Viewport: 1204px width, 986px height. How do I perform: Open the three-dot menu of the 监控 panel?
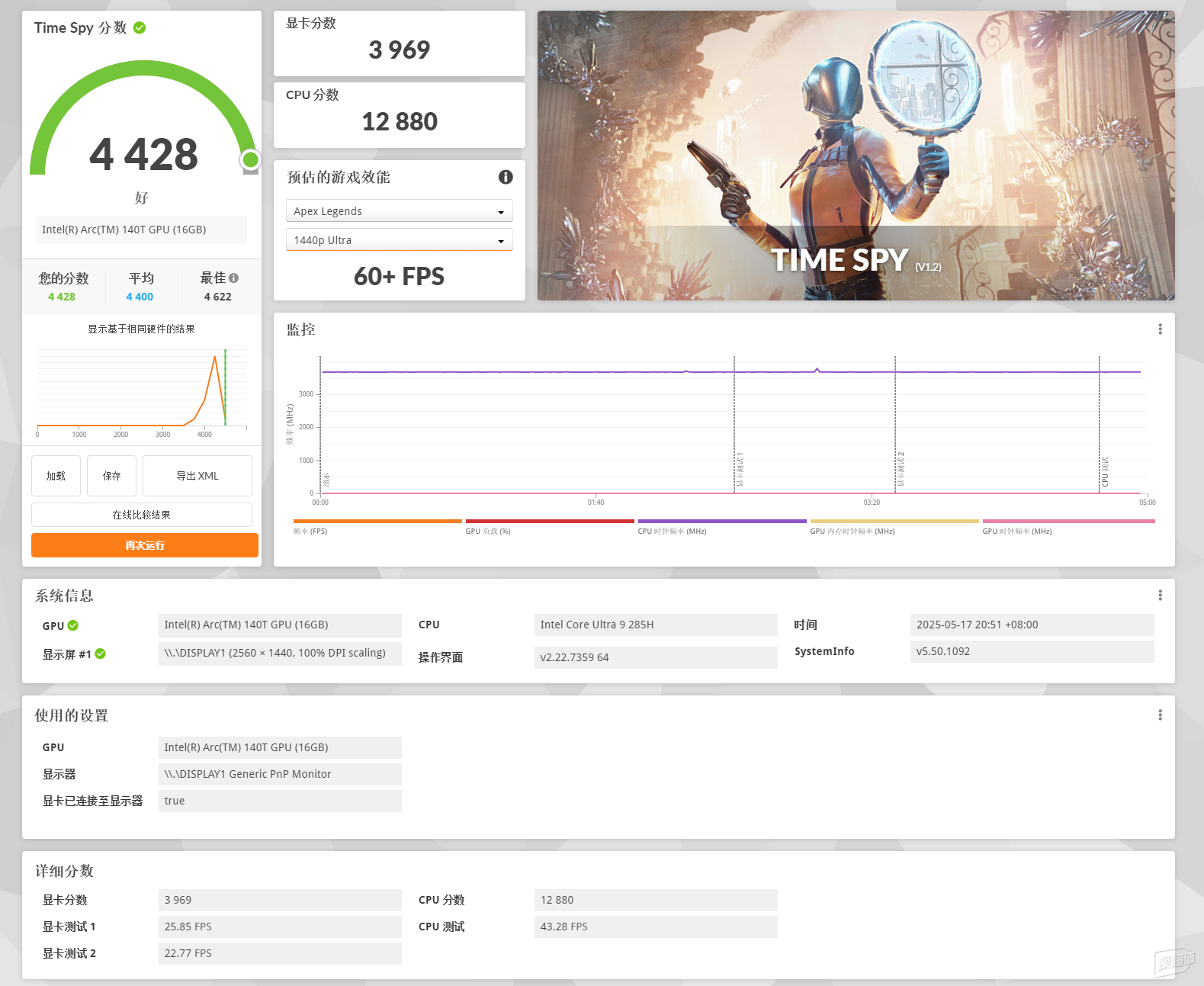tap(1160, 329)
